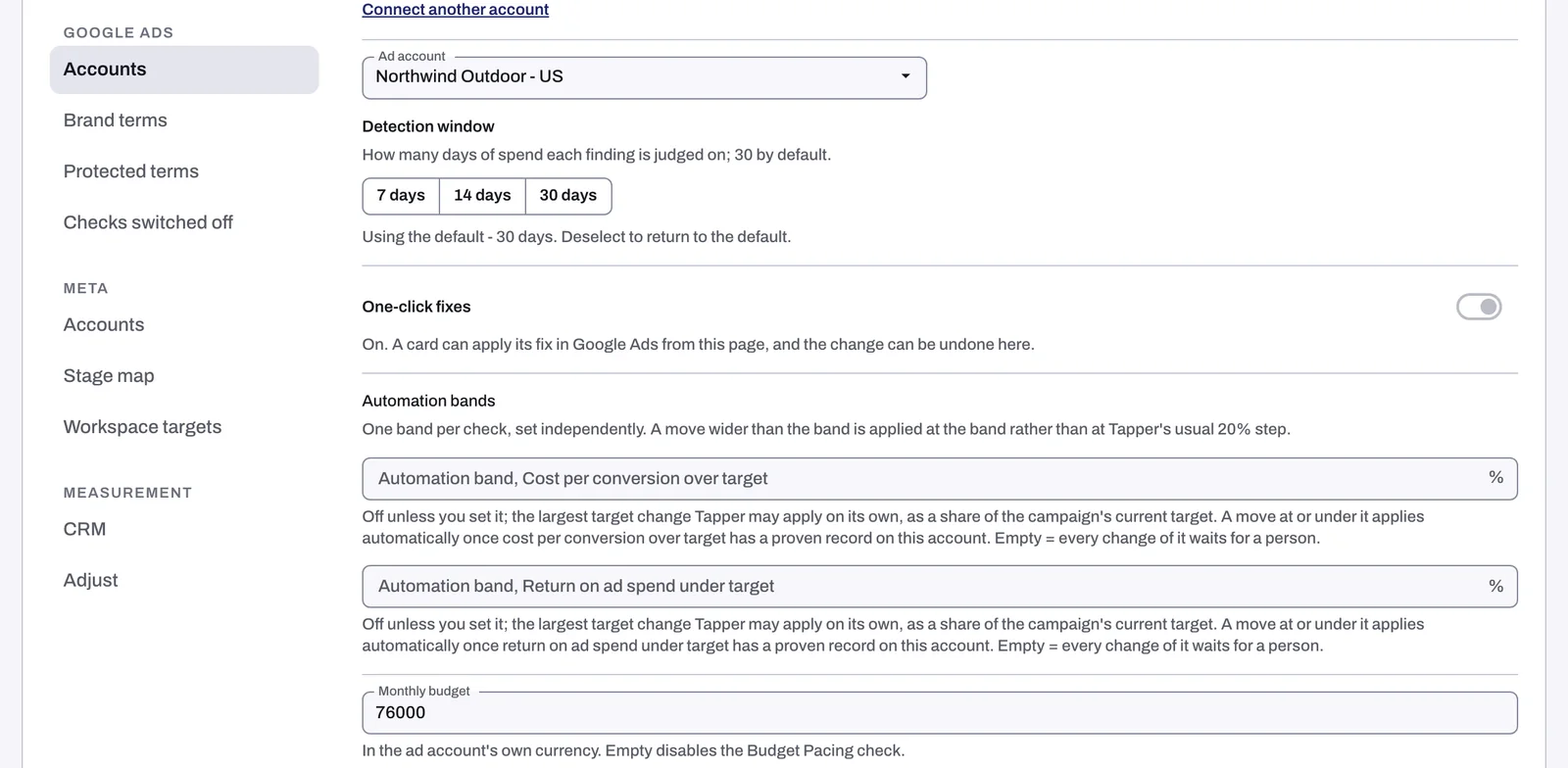Click the GOOGLE ADS section header
The height and width of the screenshot is (768, 1568).
119,32
